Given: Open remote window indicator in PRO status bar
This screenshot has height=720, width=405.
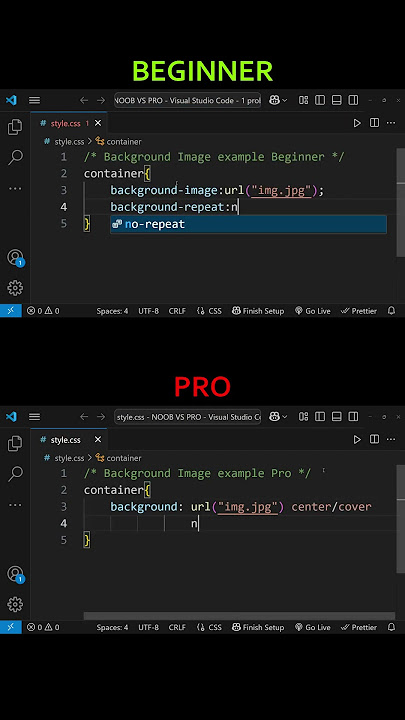Looking at the screenshot, I should (11, 627).
